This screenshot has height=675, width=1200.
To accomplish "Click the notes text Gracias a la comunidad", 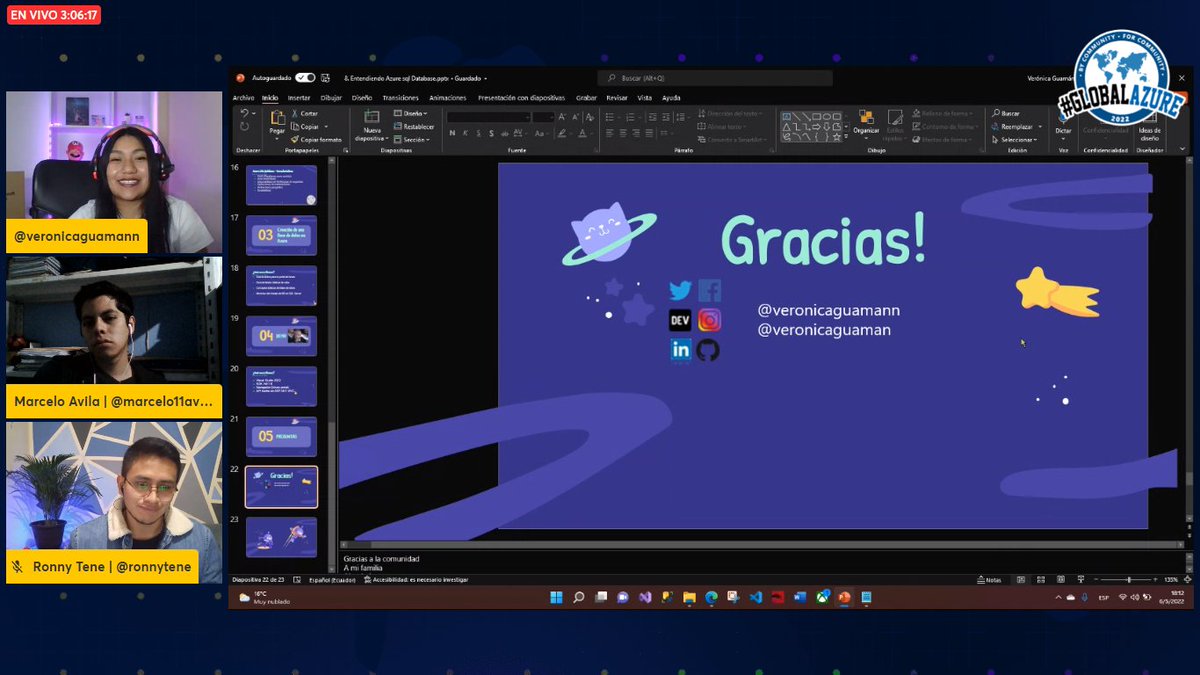I will coord(381,559).
